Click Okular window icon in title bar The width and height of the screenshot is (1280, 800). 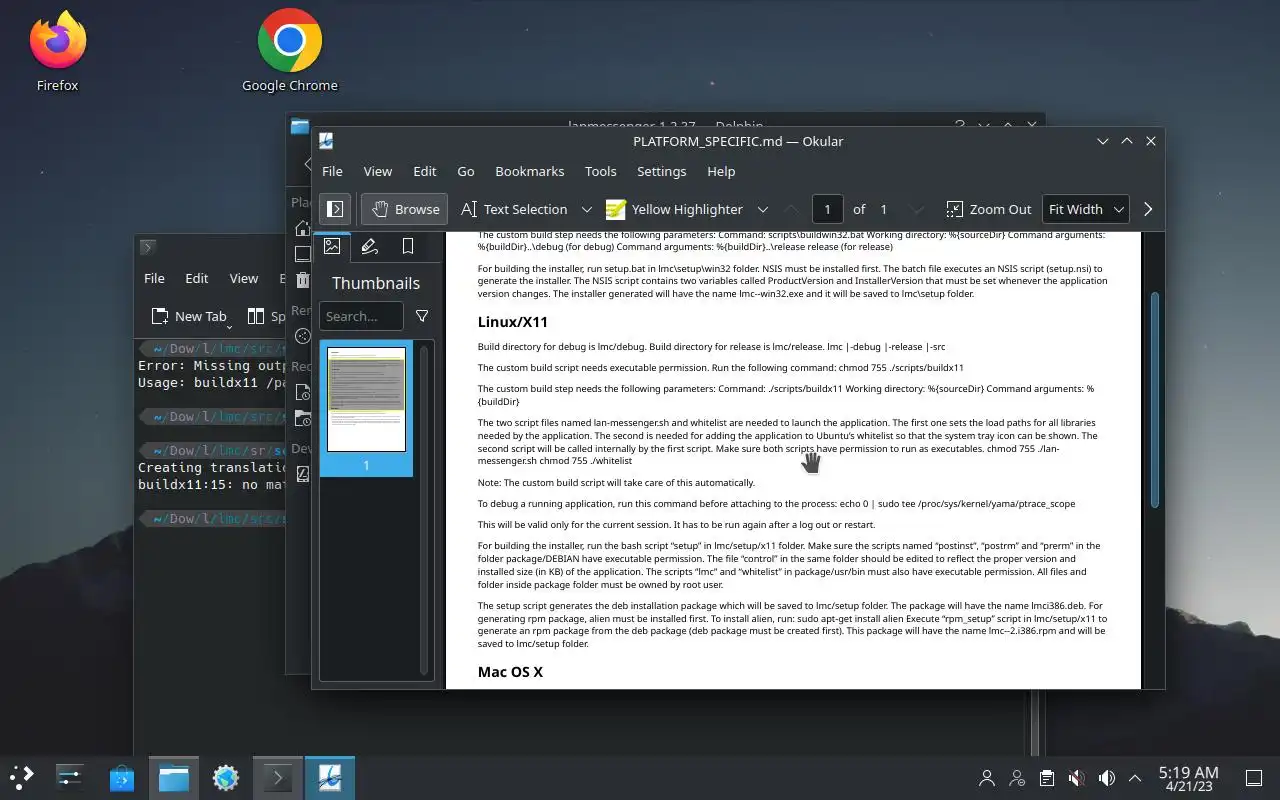tap(326, 141)
